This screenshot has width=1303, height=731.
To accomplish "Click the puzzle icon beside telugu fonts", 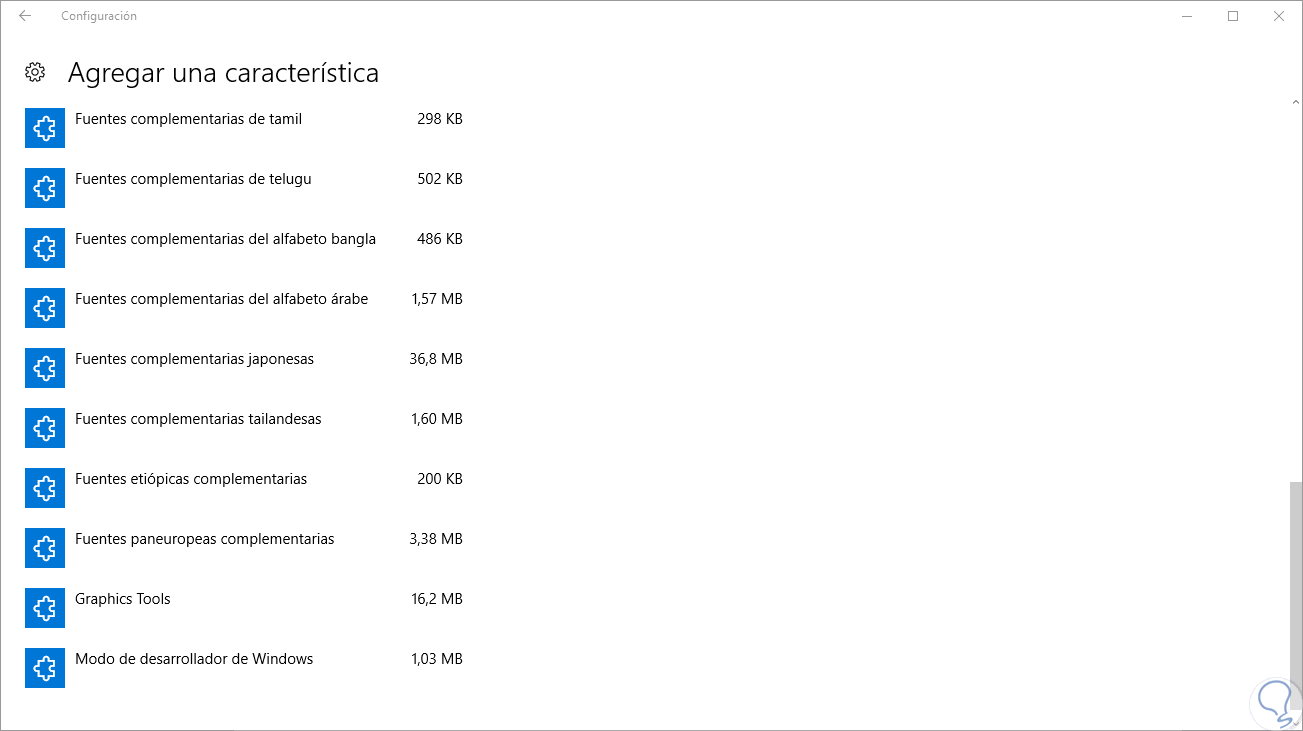I will tap(45, 189).
